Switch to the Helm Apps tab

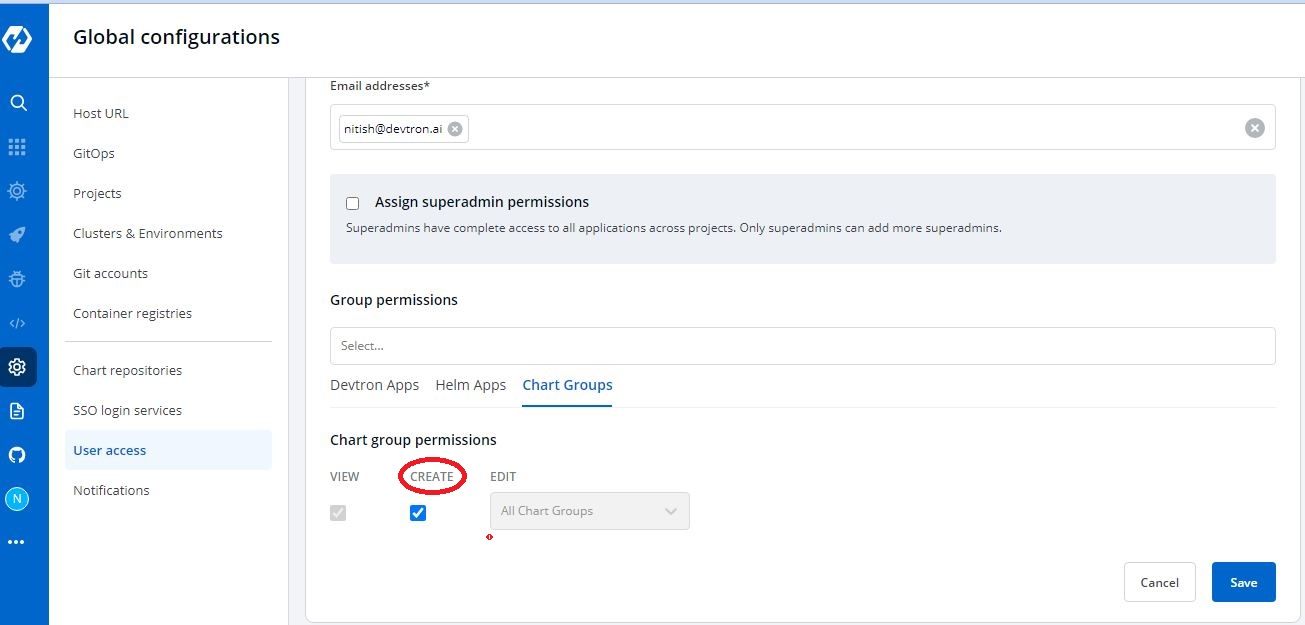[x=470, y=385]
